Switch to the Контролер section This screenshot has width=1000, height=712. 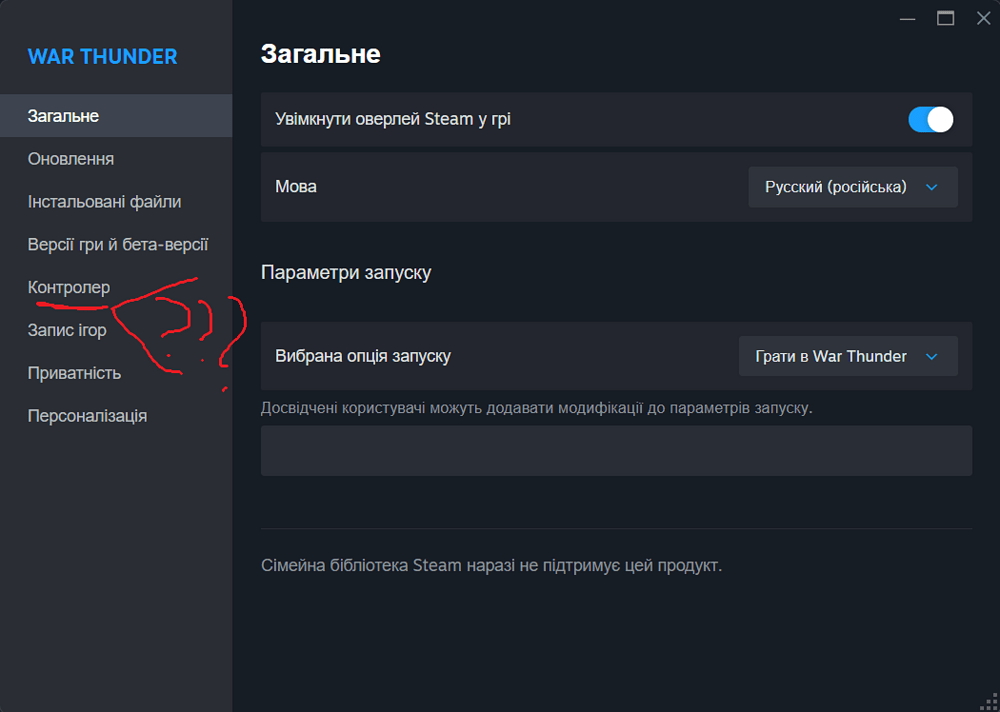(116, 288)
